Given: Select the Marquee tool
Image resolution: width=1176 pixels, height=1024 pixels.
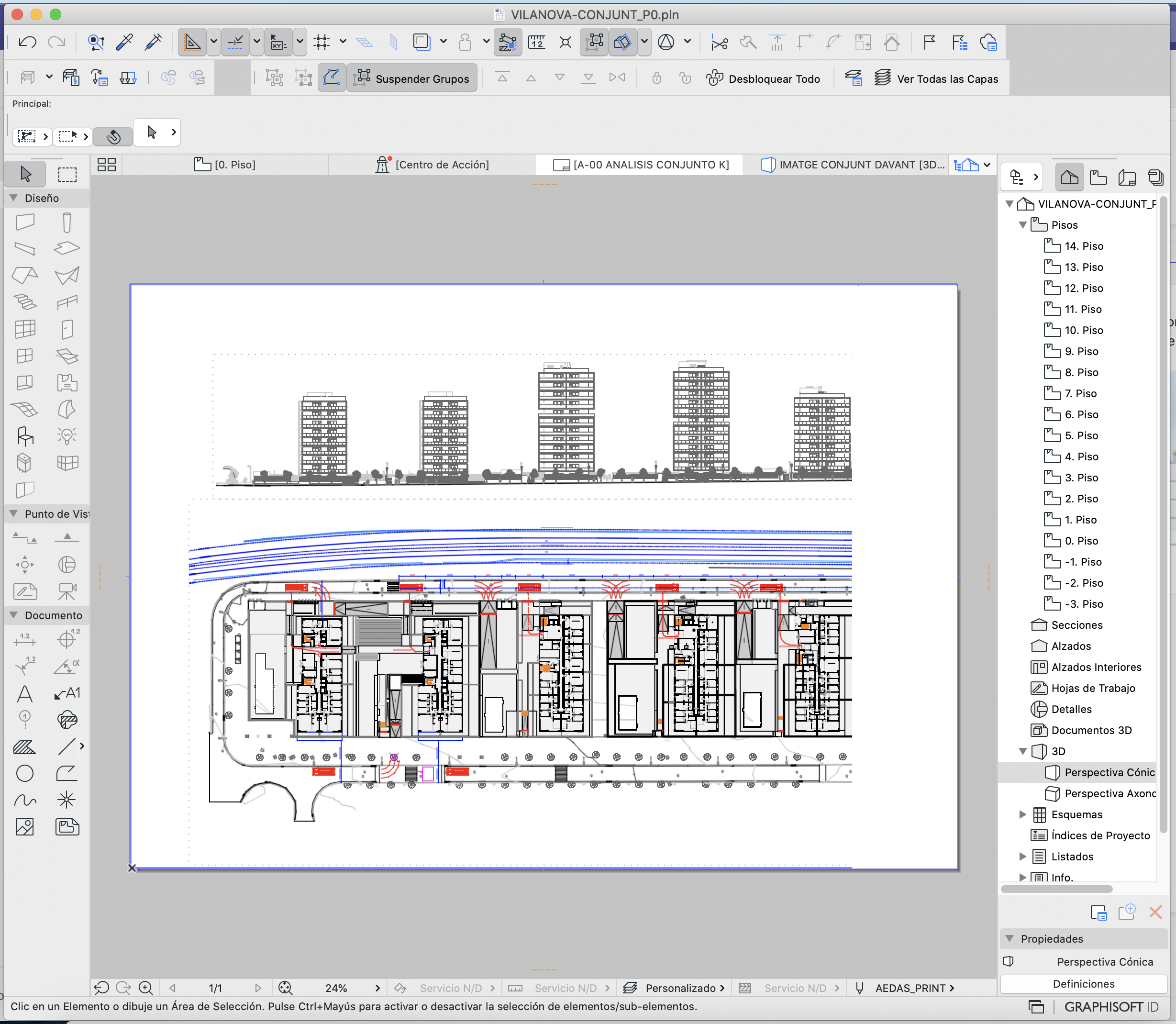Looking at the screenshot, I should pos(67,174).
